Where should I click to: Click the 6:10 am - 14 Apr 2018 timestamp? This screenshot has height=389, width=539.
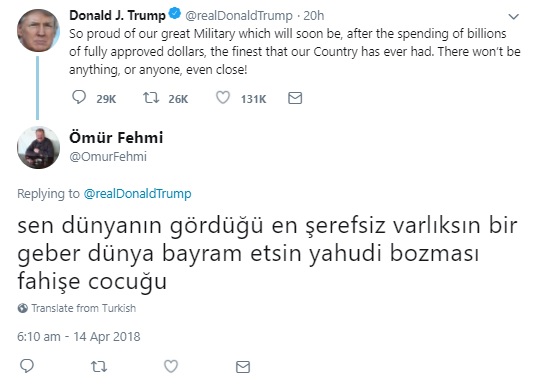(79, 336)
